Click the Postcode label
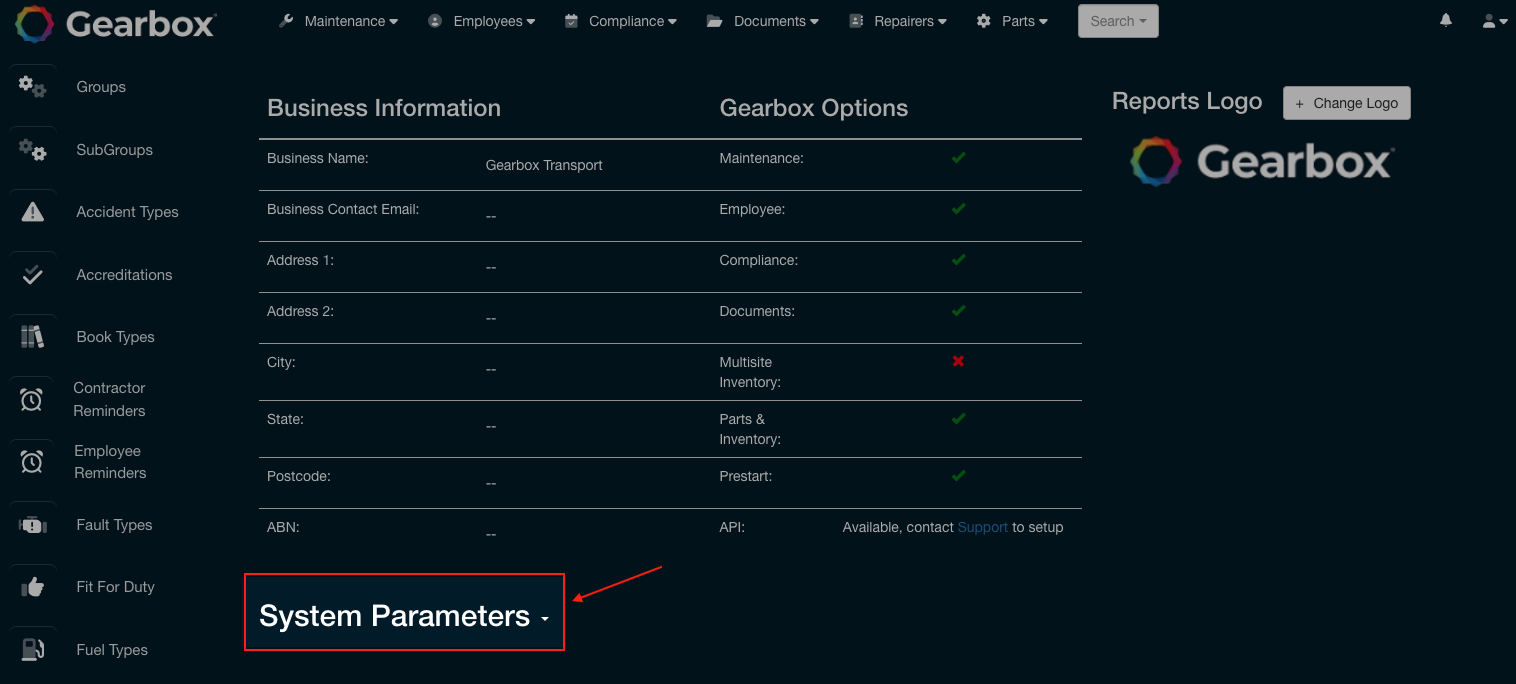Image resolution: width=1516 pixels, height=684 pixels. (x=299, y=476)
